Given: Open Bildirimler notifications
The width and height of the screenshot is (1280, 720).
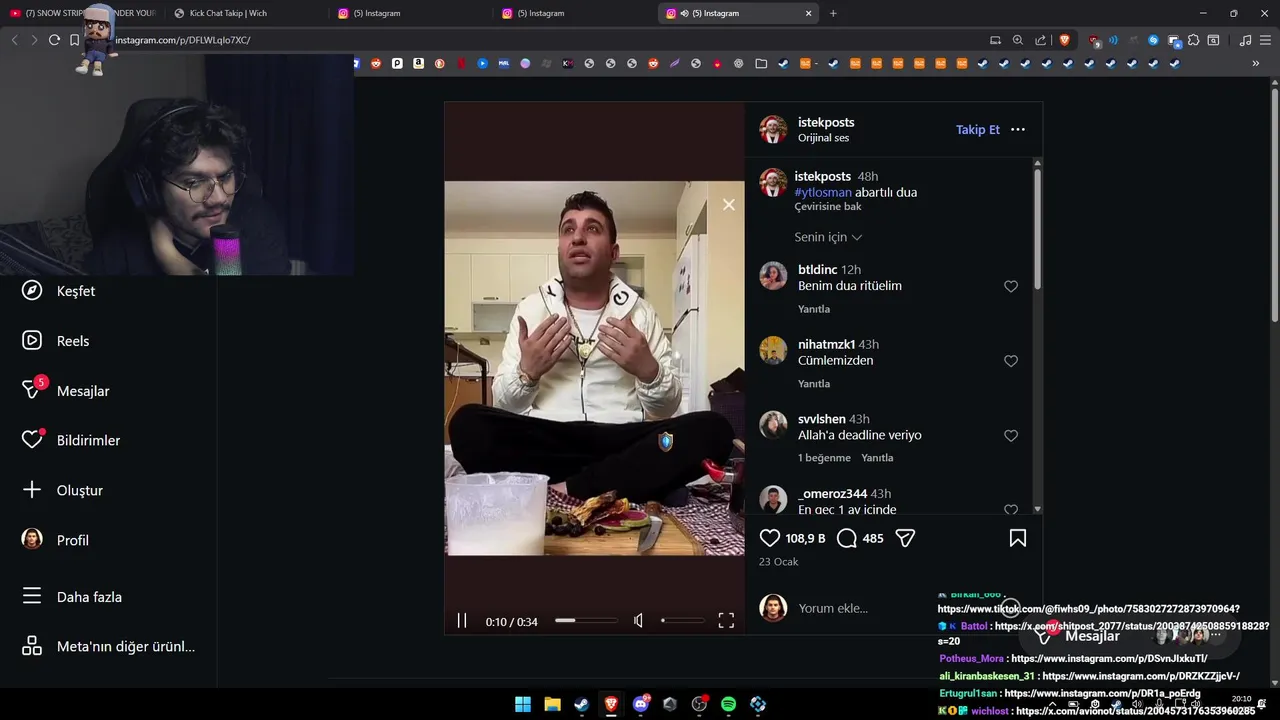Looking at the screenshot, I should (x=70, y=440).
